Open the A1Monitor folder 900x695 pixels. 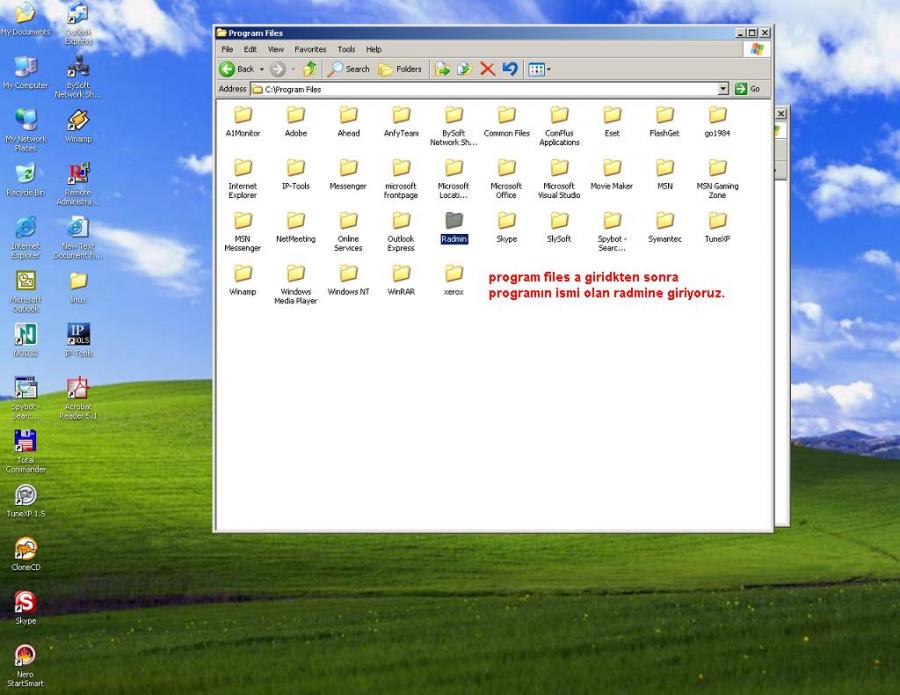(243, 122)
